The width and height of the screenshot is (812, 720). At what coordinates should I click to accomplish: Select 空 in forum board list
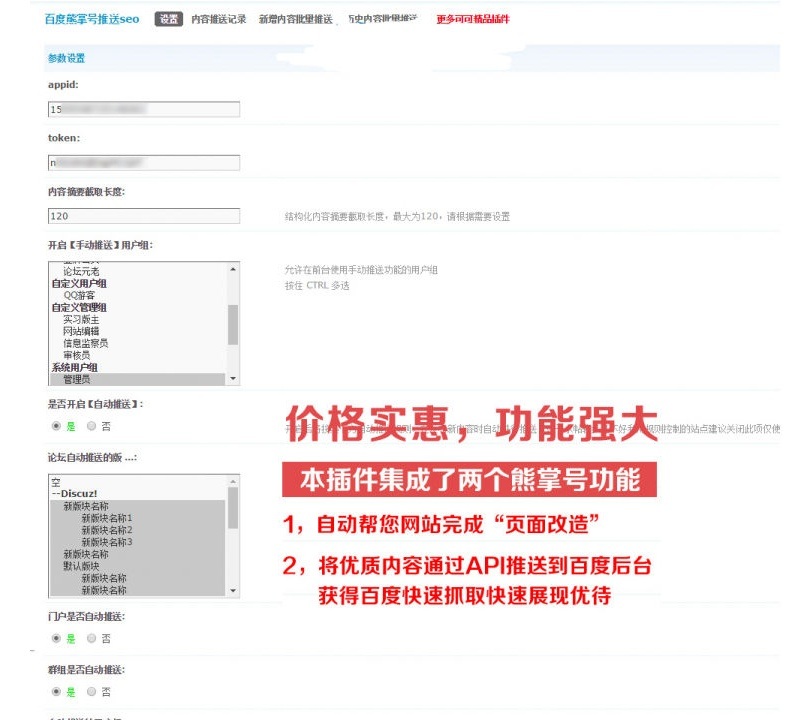[x=56, y=482]
